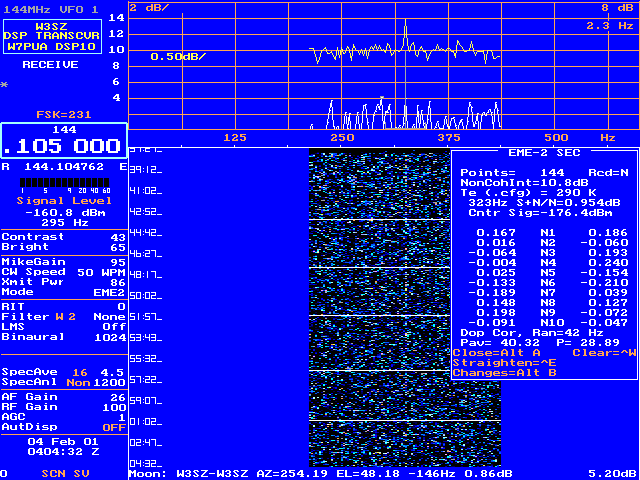
Task: Click waterfall time marker 48:17
Action: coord(146,275)
